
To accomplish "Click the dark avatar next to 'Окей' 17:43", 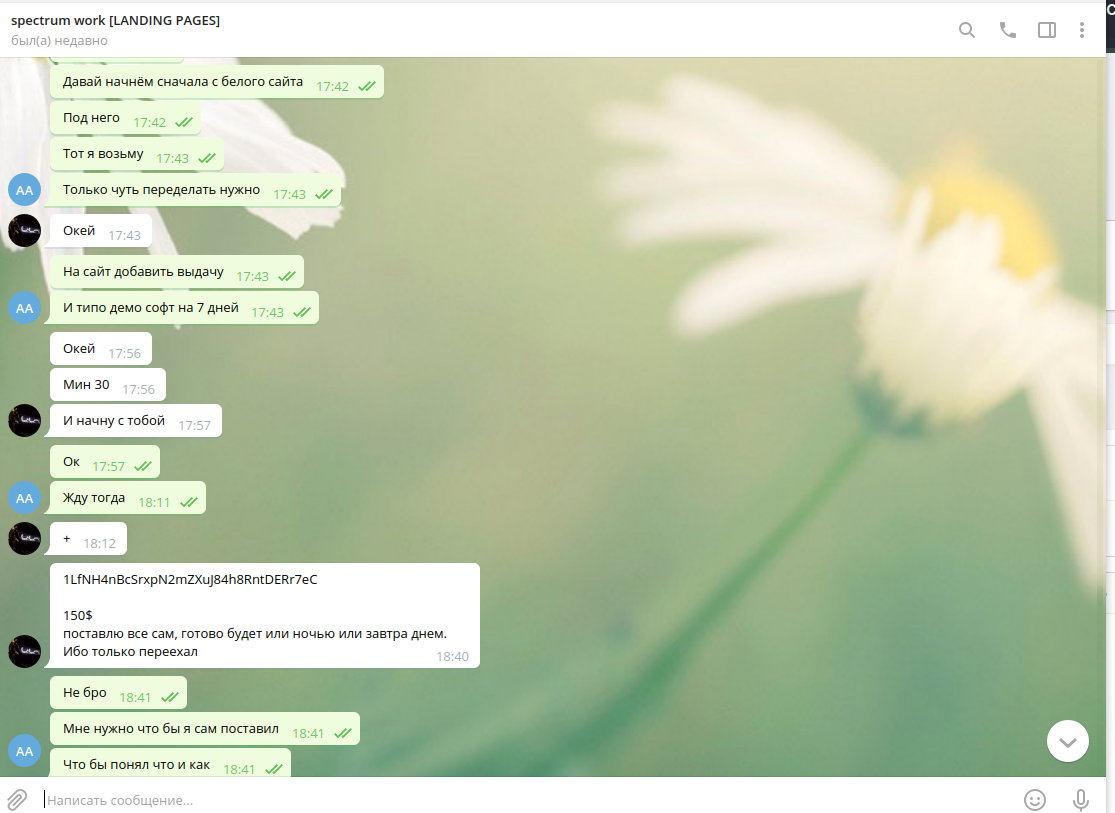I will point(24,230).
